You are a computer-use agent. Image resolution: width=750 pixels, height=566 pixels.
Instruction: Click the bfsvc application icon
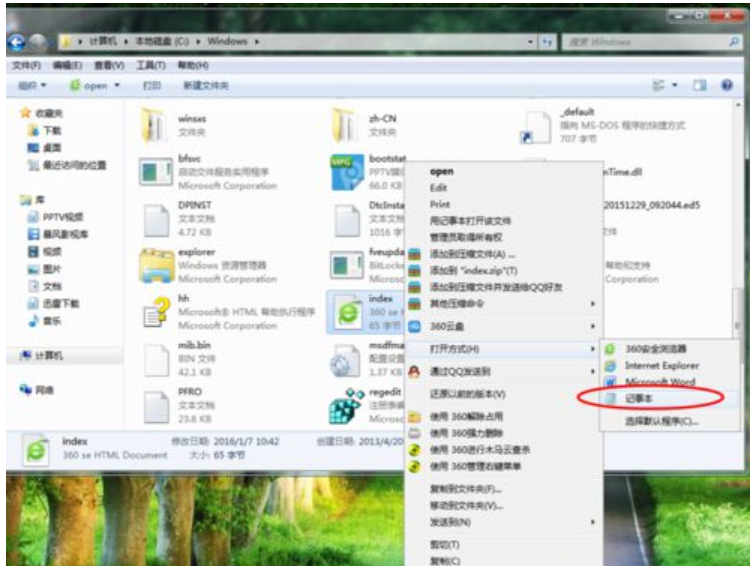click(x=157, y=172)
